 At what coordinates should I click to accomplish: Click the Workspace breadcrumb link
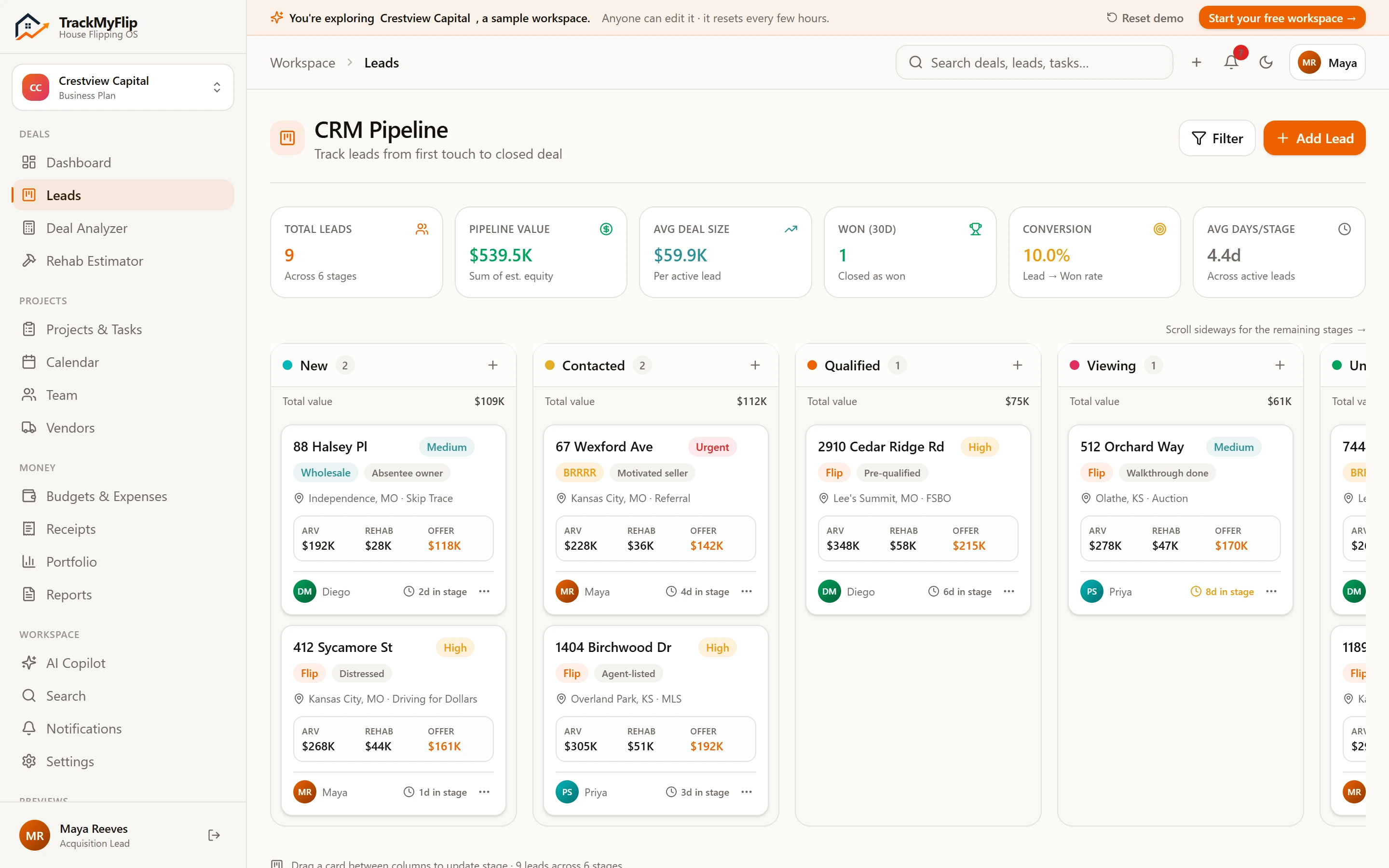click(302, 63)
